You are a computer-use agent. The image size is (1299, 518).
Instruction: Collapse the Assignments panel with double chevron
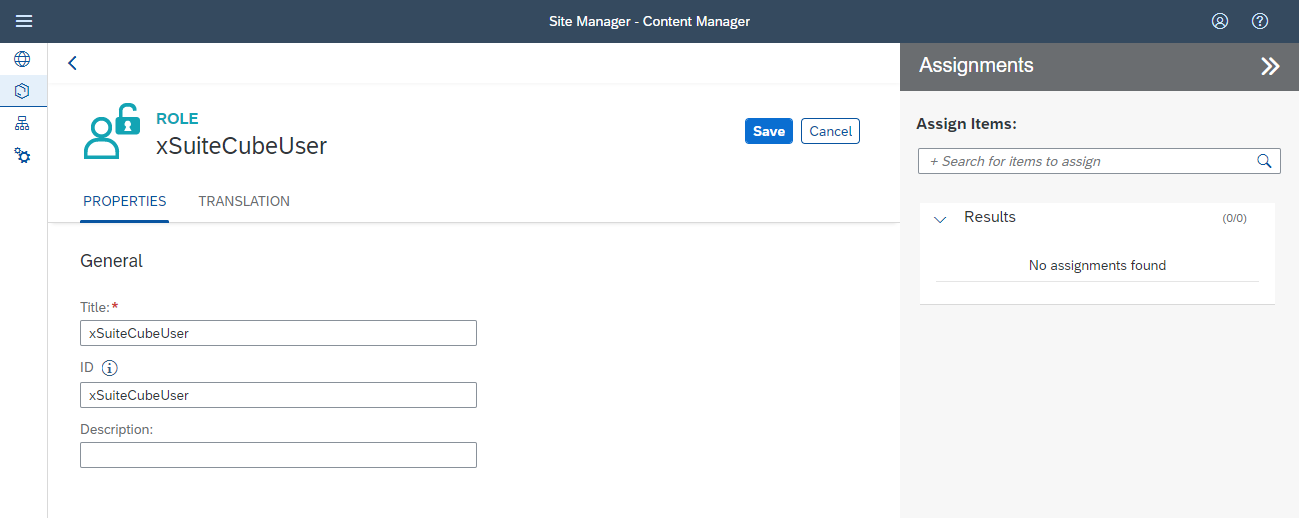click(x=1269, y=66)
